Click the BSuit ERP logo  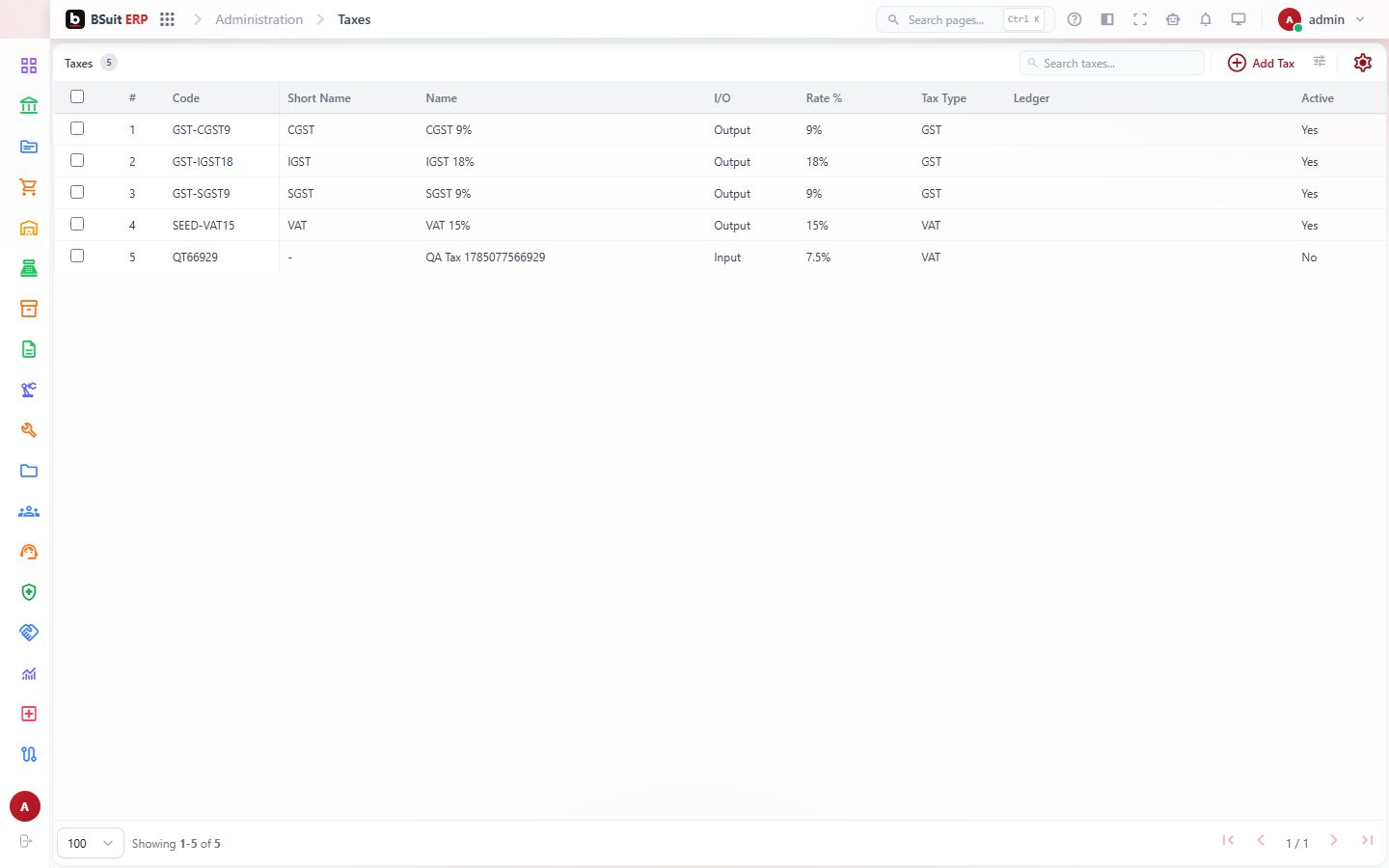[x=107, y=19]
